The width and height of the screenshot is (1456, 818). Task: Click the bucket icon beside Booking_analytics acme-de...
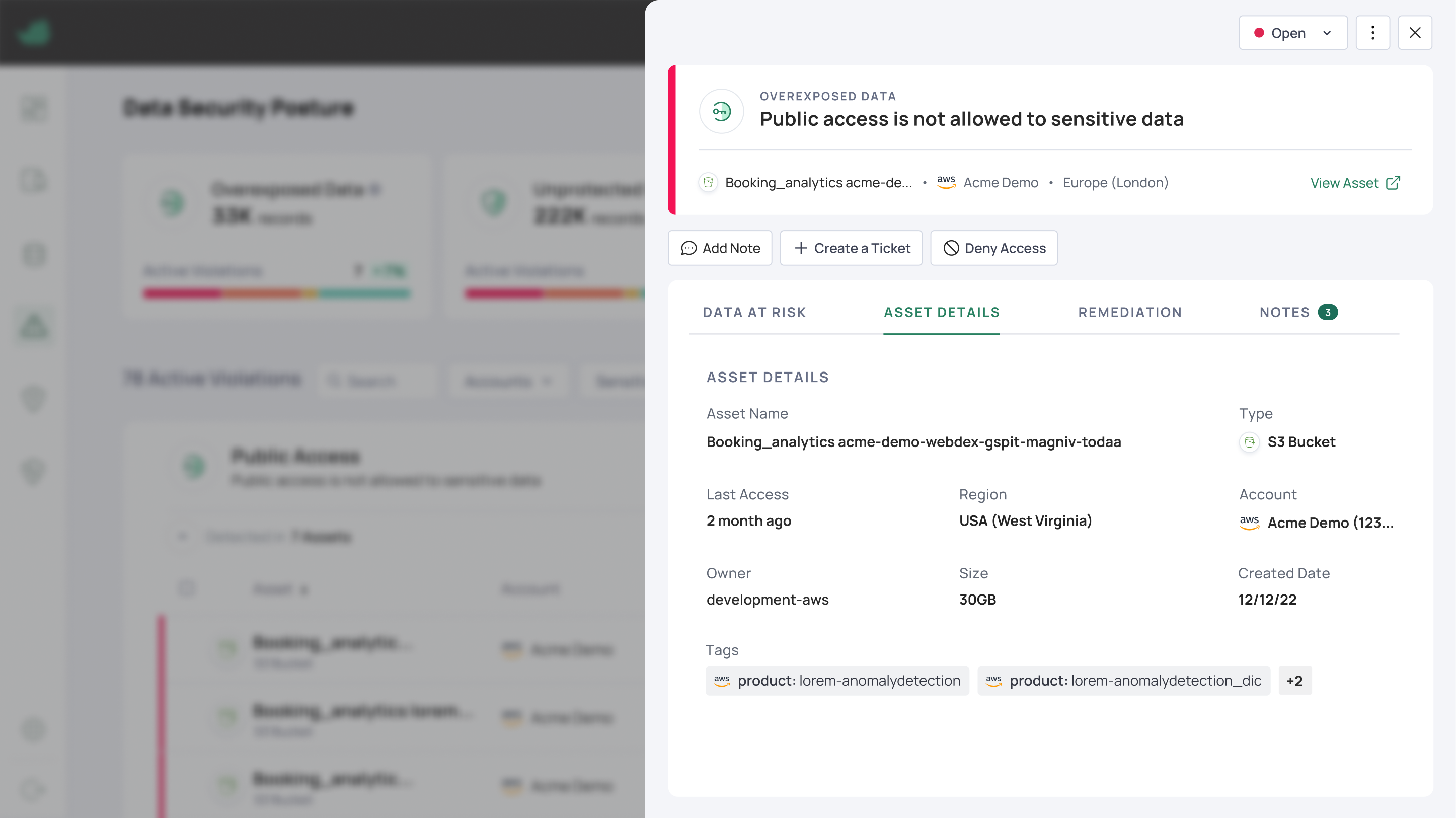coord(708,183)
